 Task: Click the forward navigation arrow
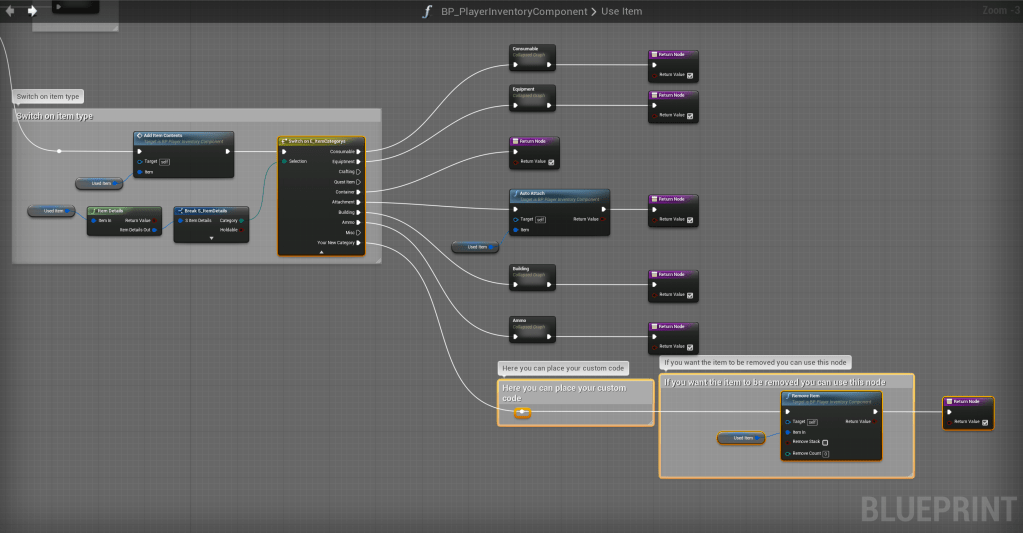point(32,11)
